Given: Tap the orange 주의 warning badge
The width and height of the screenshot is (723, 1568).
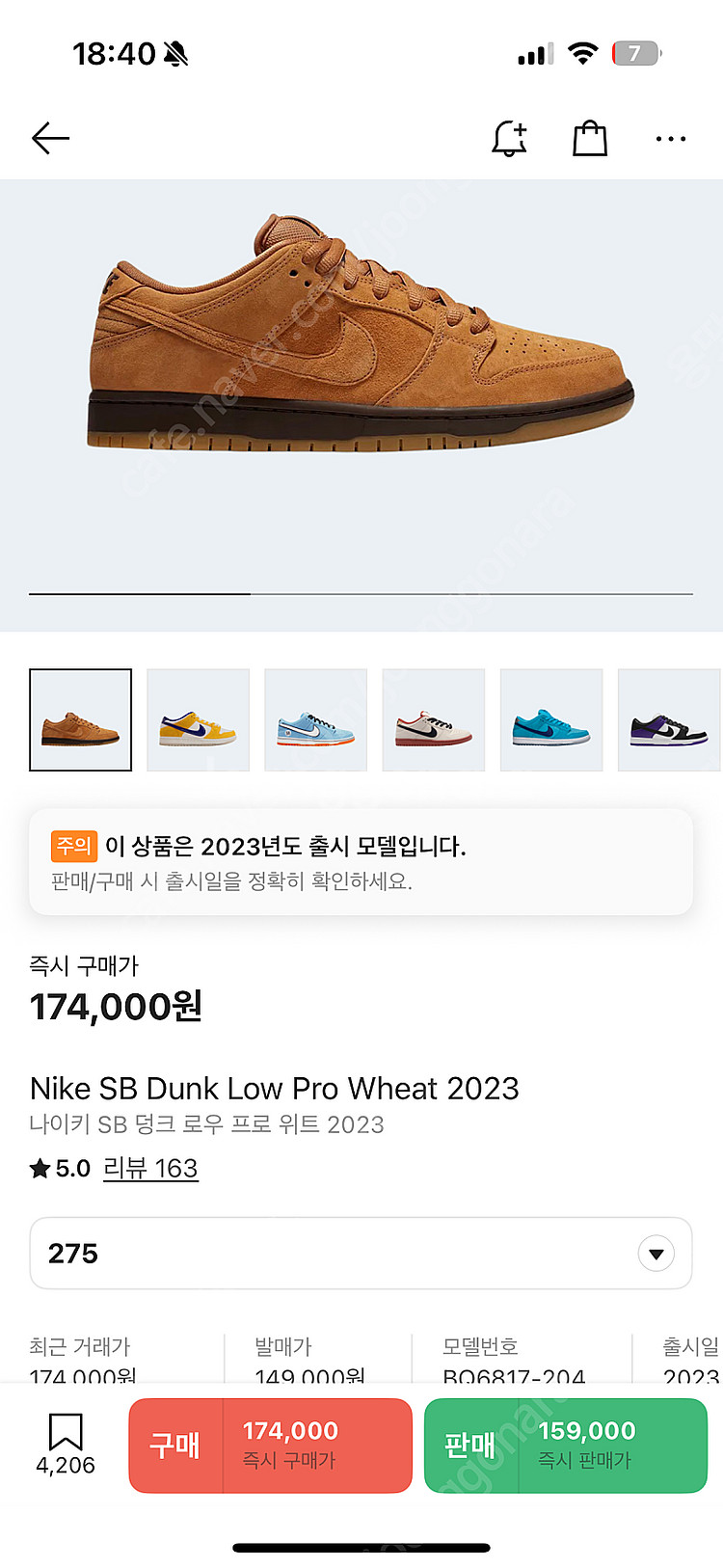Looking at the screenshot, I should click(74, 847).
